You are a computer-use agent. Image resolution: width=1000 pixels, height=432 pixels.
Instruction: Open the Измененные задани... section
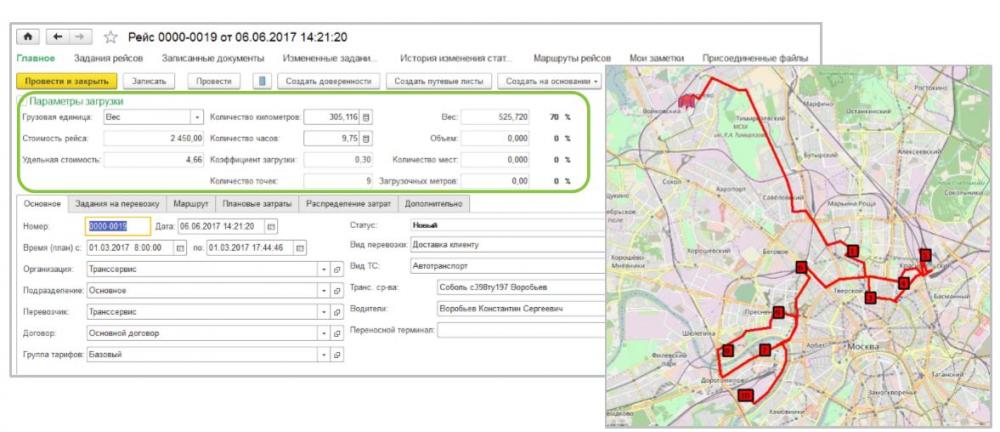click(329, 58)
